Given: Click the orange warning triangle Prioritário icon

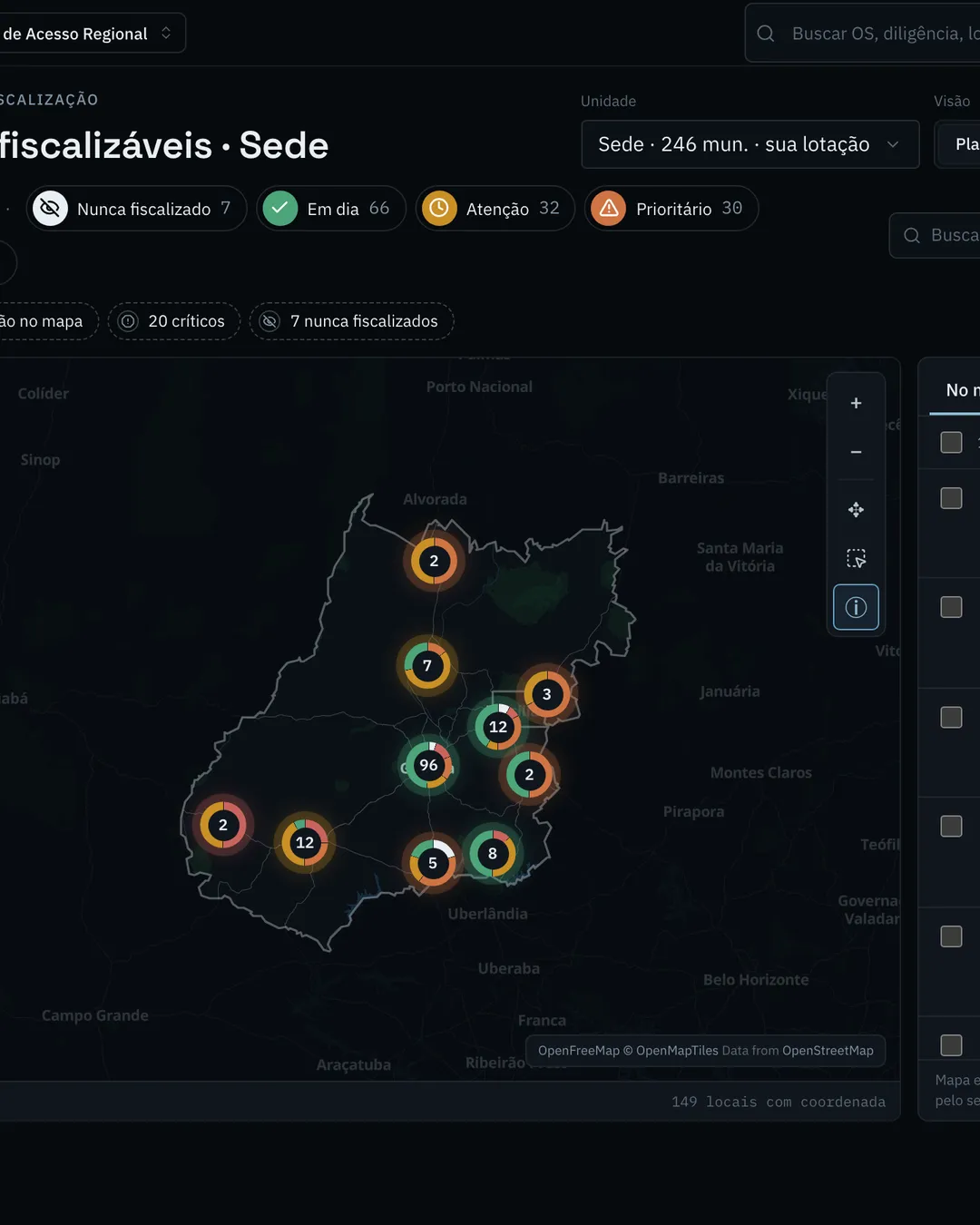Looking at the screenshot, I should tap(609, 209).
